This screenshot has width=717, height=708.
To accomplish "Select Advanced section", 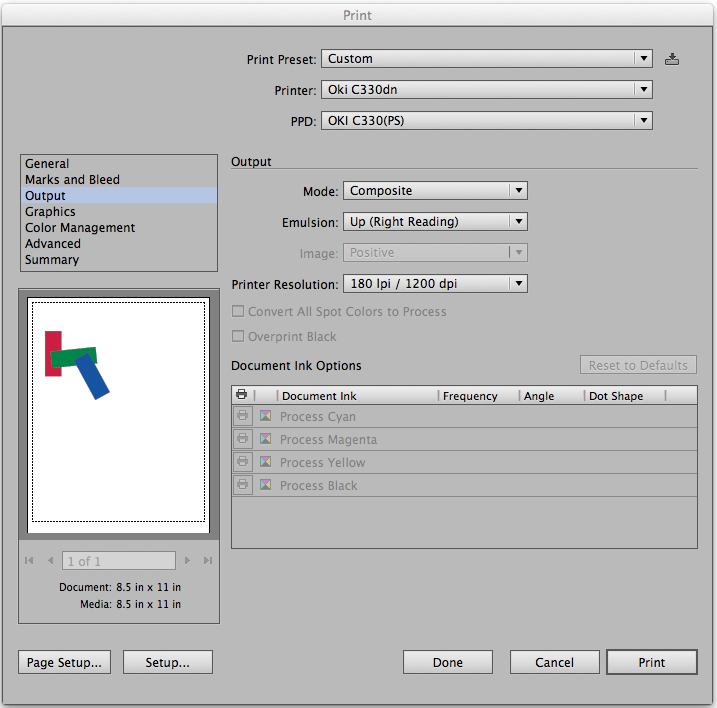I will pyautogui.click(x=119, y=244).
